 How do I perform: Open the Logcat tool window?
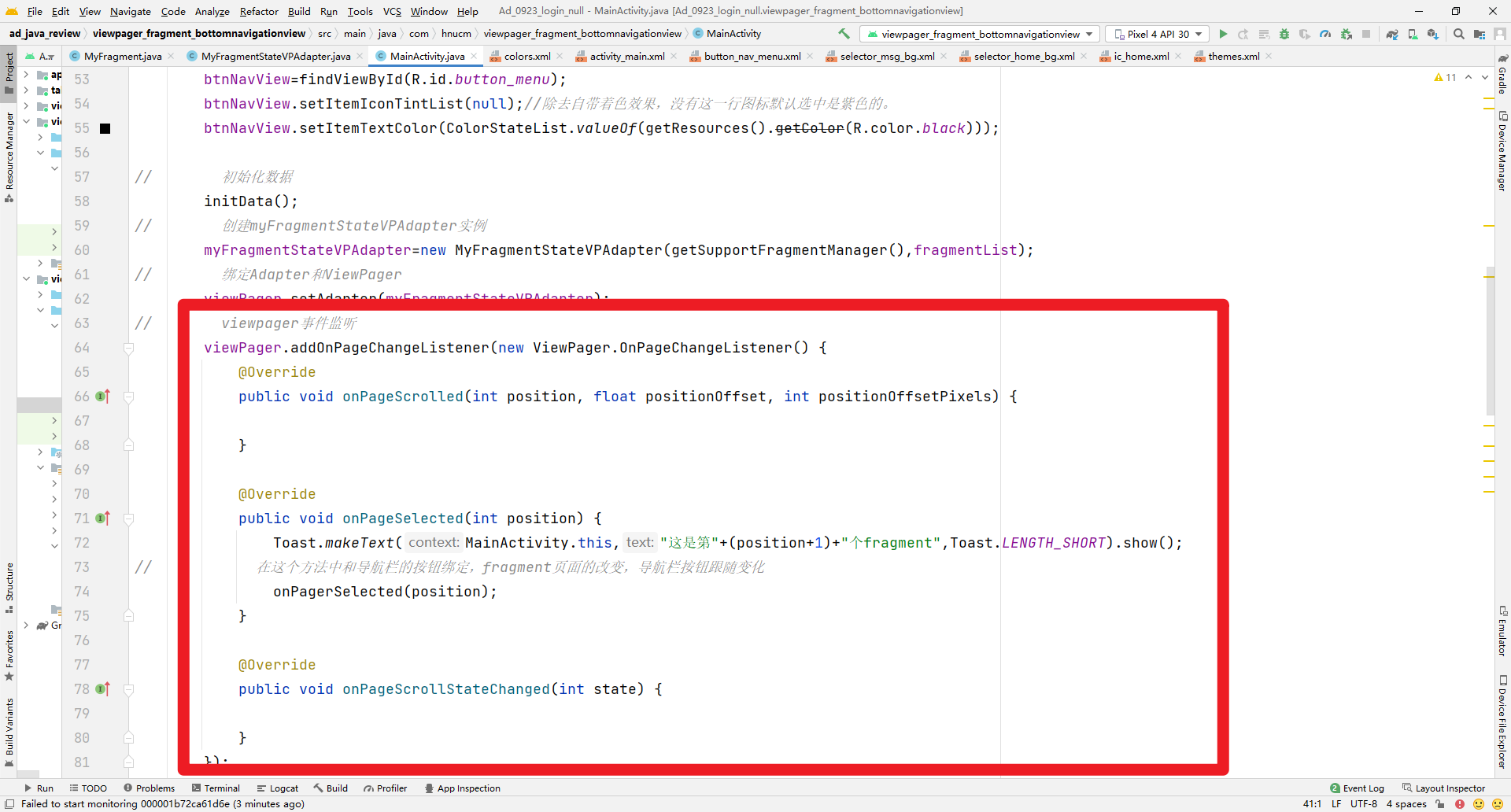click(x=277, y=788)
